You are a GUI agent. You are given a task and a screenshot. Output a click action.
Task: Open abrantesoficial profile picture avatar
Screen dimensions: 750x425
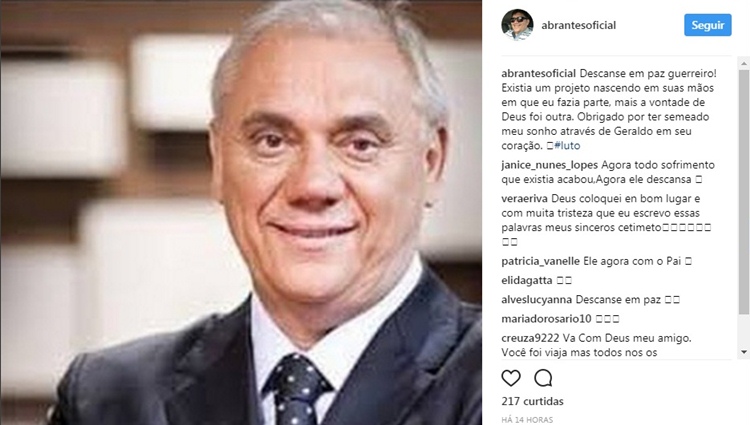[x=517, y=24]
